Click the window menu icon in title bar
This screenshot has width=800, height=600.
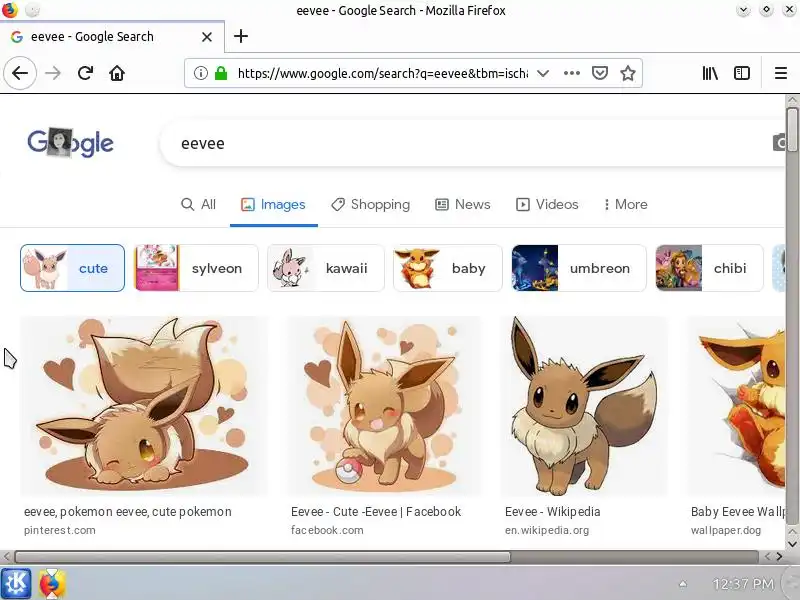click(9, 9)
